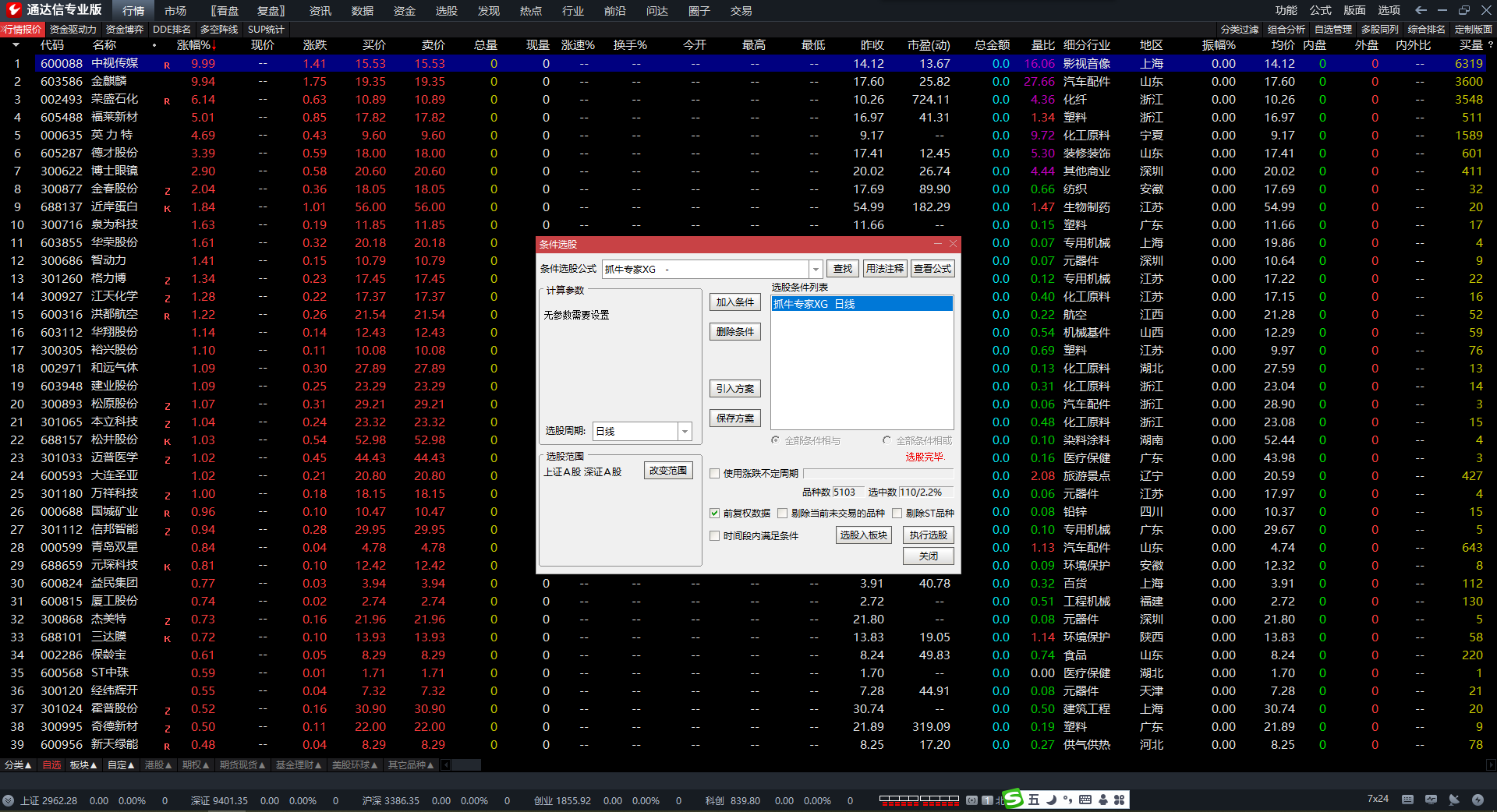This screenshot has width=1497, height=812.
Task: Enable the 剔除ST品种 checkbox
Action: pos(897,513)
